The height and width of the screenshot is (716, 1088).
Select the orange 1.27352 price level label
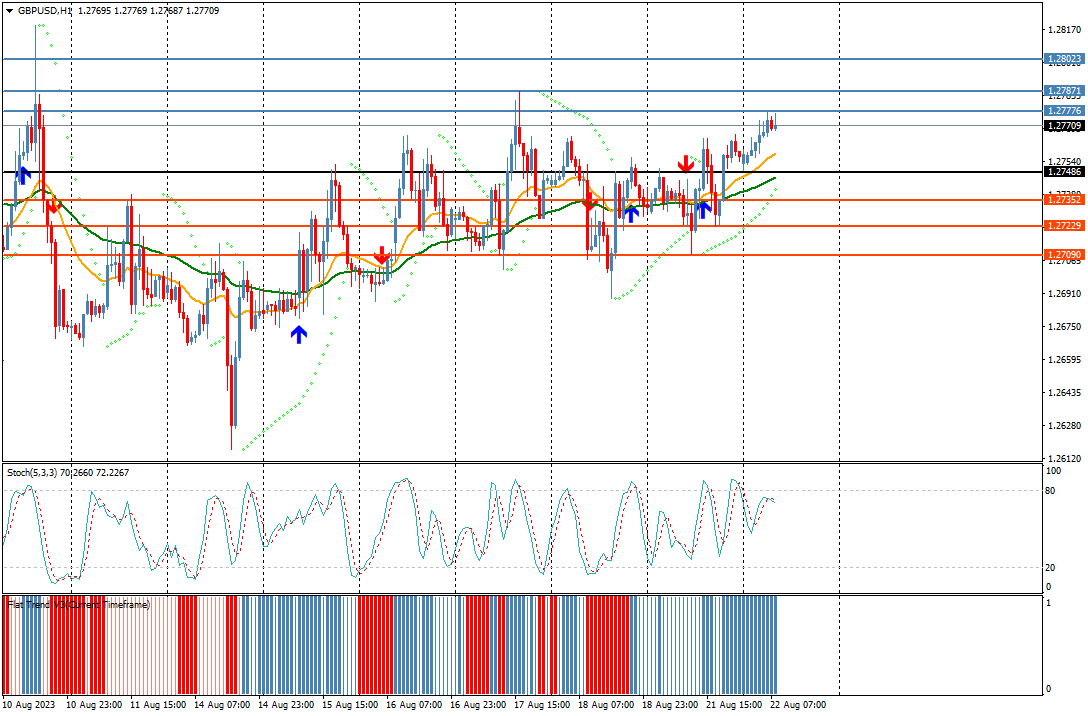[x=1064, y=200]
